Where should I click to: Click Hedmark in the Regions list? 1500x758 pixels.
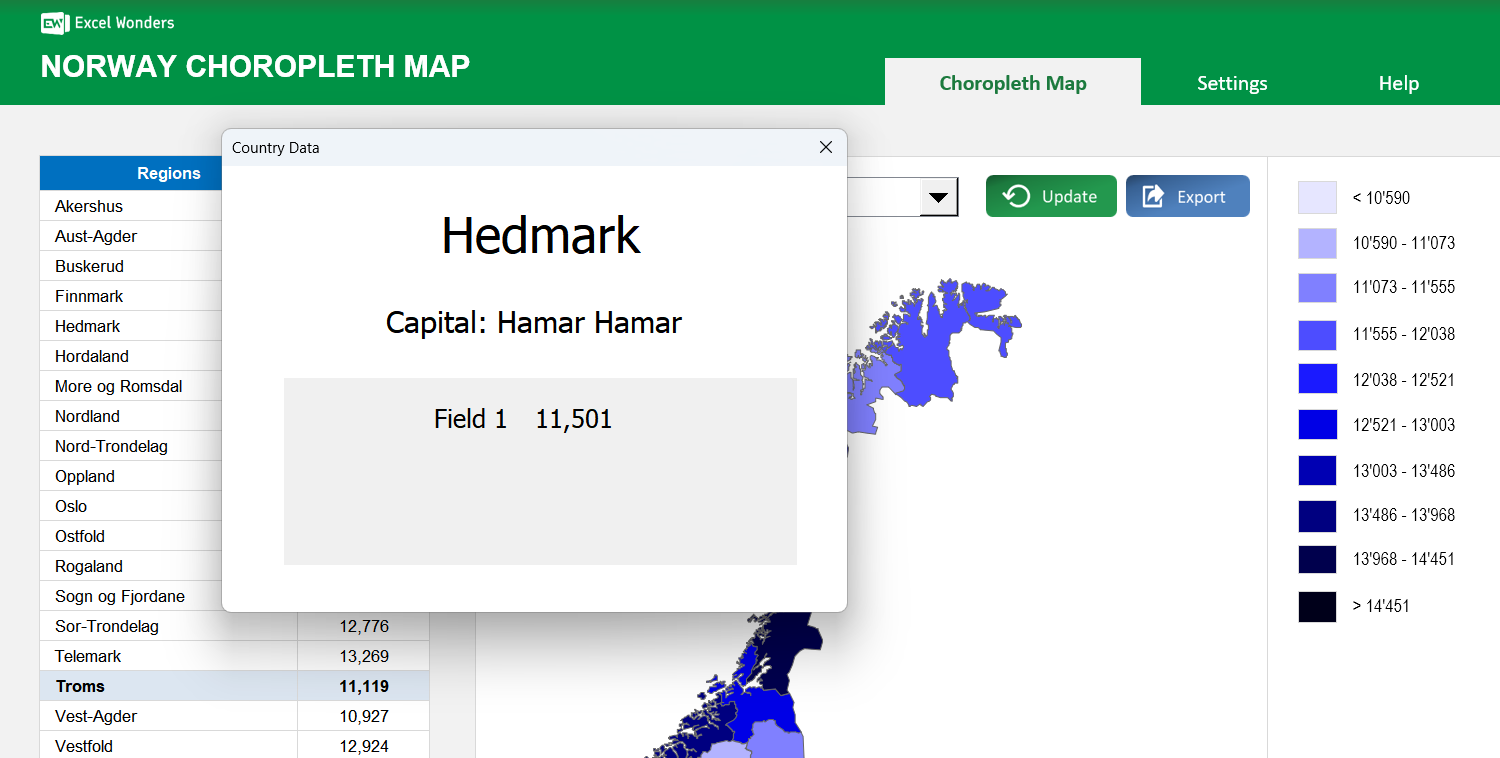click(87, 326)
